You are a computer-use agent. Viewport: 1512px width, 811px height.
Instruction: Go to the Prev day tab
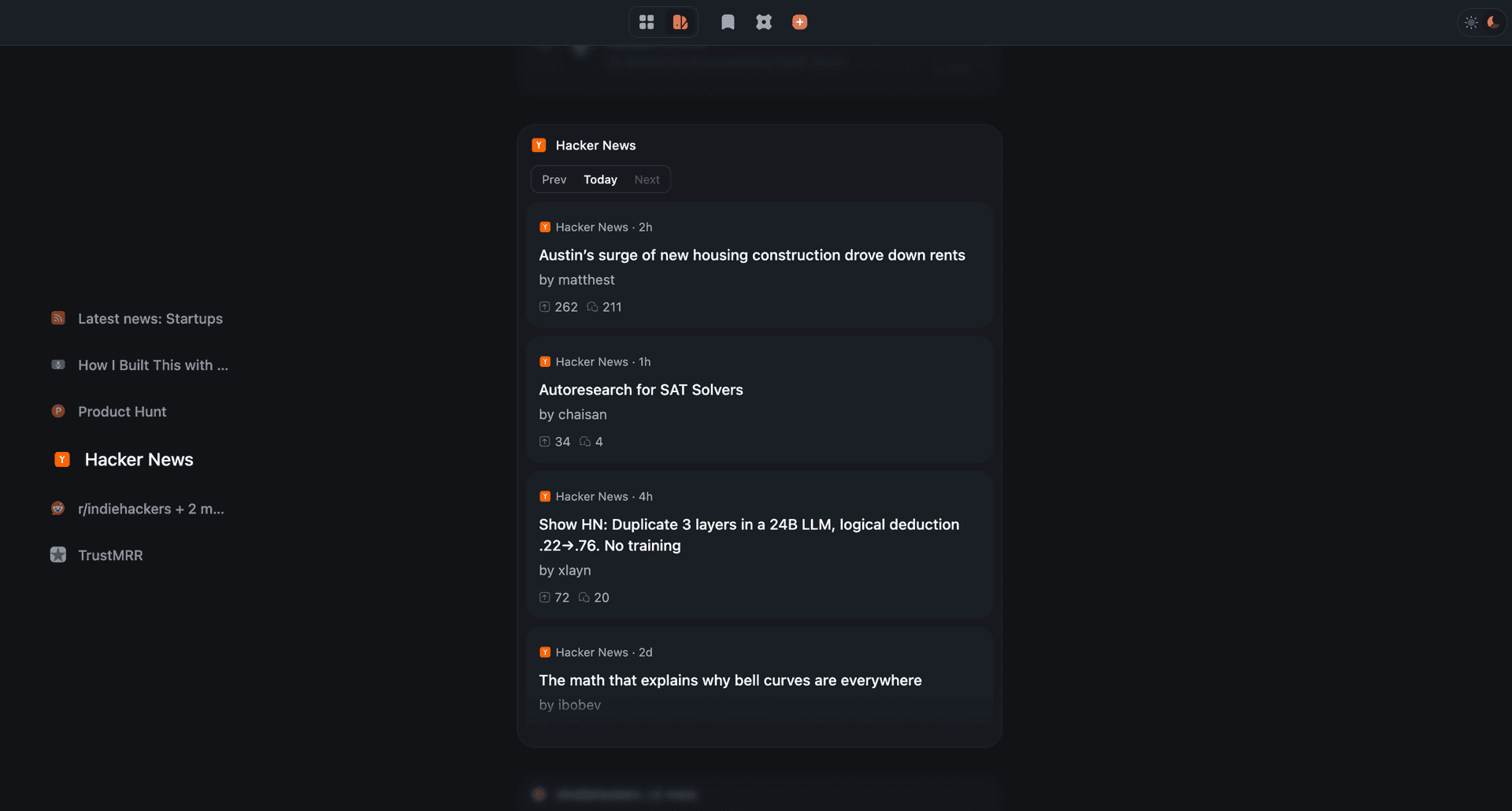[x=554, y=180]
